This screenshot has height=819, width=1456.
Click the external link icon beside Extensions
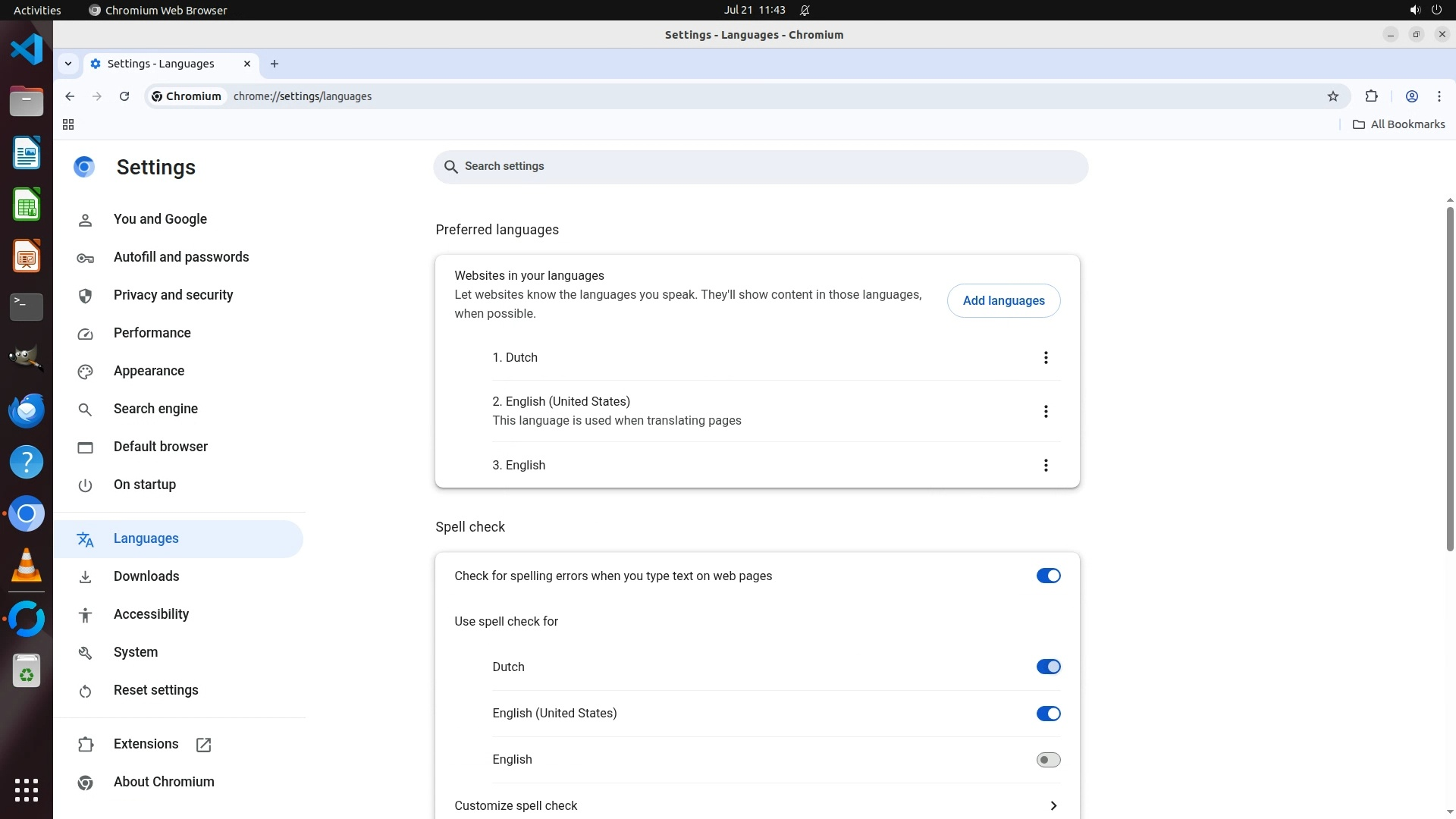203,745
